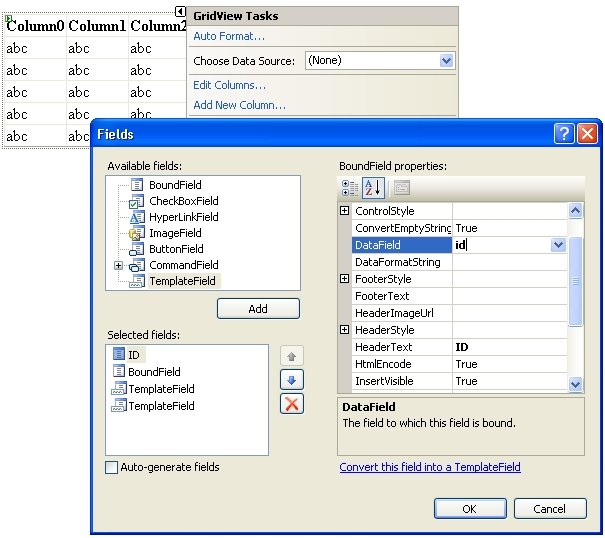Select ButtonField label in Available fields
This screenshot has height=538, width=605.
click(x=176, y=249)
